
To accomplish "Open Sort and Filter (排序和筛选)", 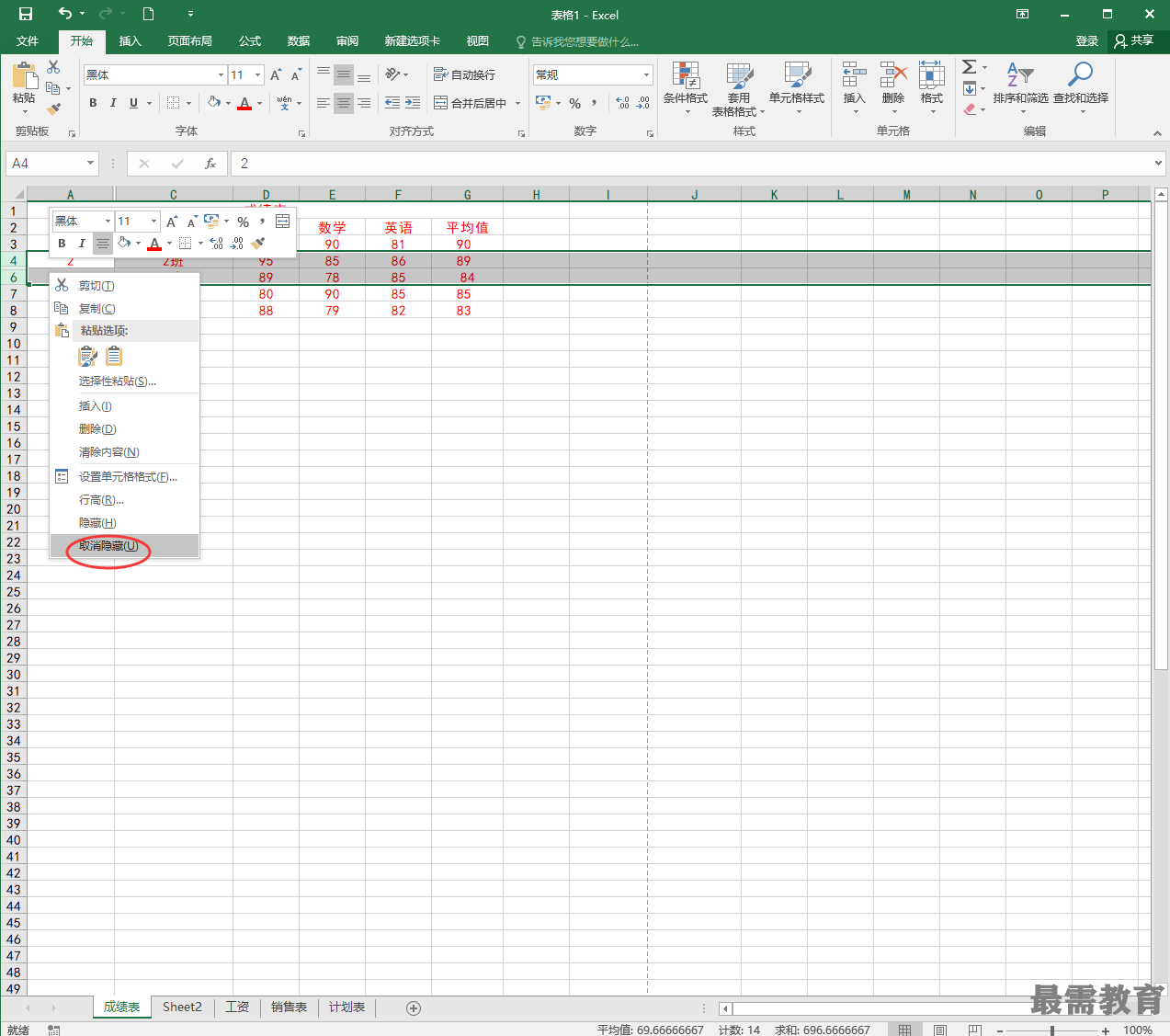I will pos(1020,88).
